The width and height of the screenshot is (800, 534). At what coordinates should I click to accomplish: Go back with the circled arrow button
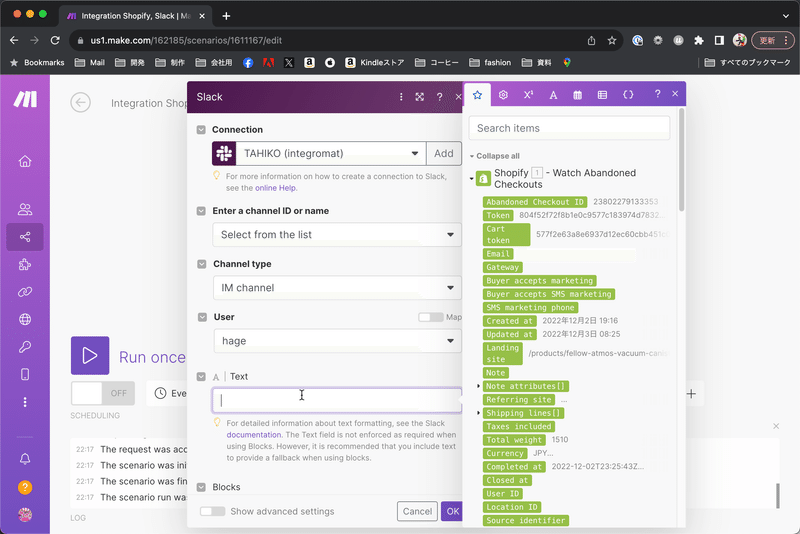[81, 103]
